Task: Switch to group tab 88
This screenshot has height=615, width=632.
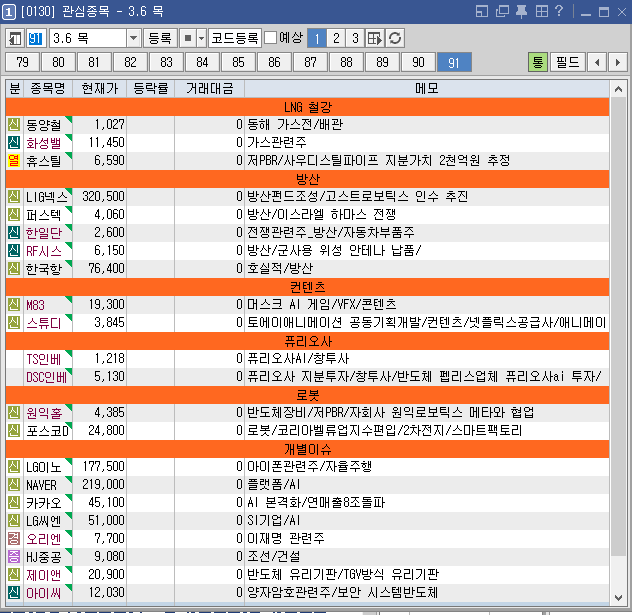Action: (346, 62)
